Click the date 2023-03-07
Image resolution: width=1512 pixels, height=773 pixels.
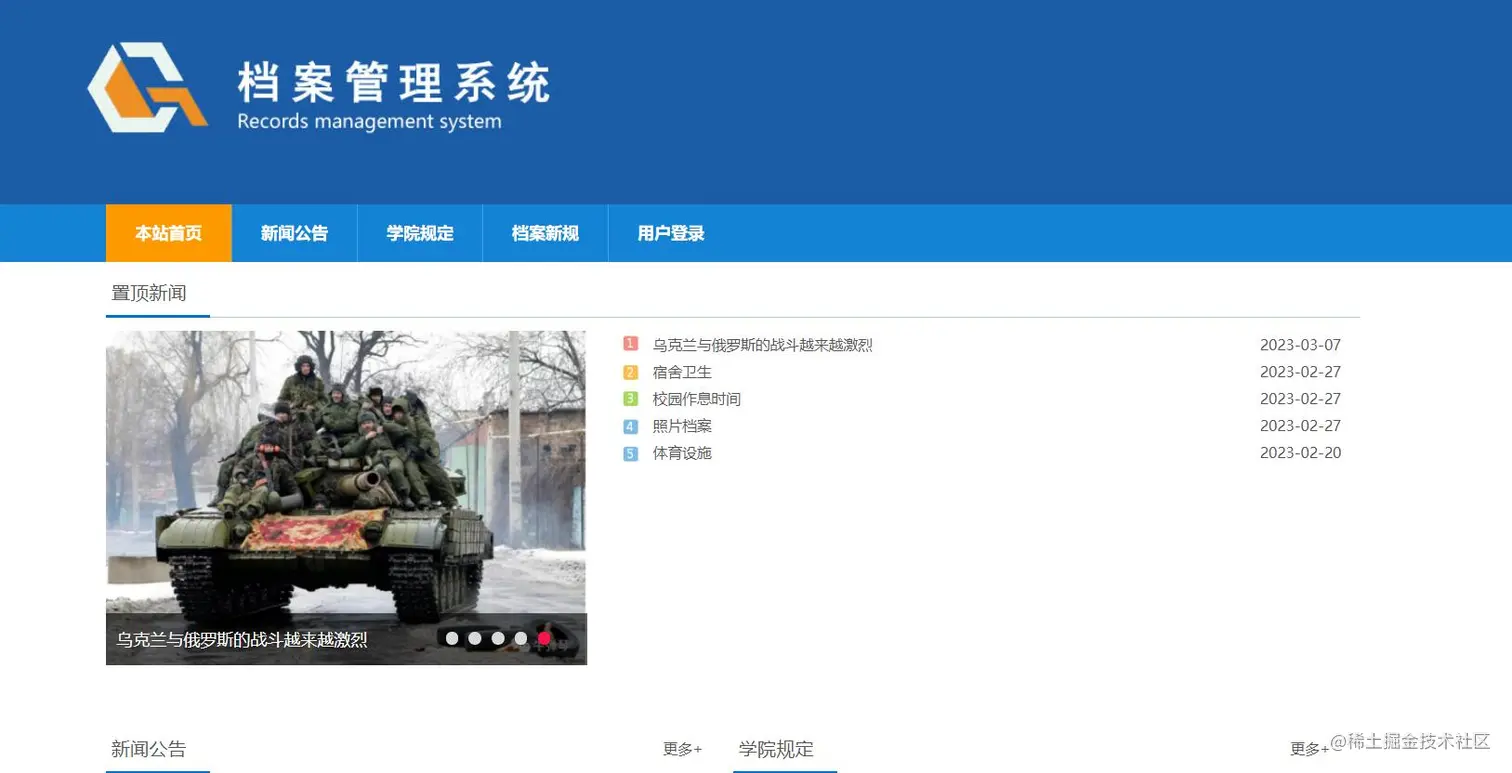tap(1300, 345)
